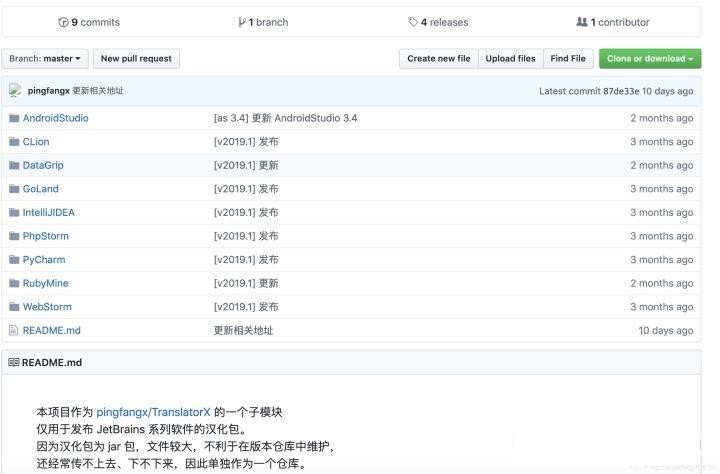Click the DataGrip folder icon
The width and height of the screenshot is (720, 474).
click(x=14, y=165)
